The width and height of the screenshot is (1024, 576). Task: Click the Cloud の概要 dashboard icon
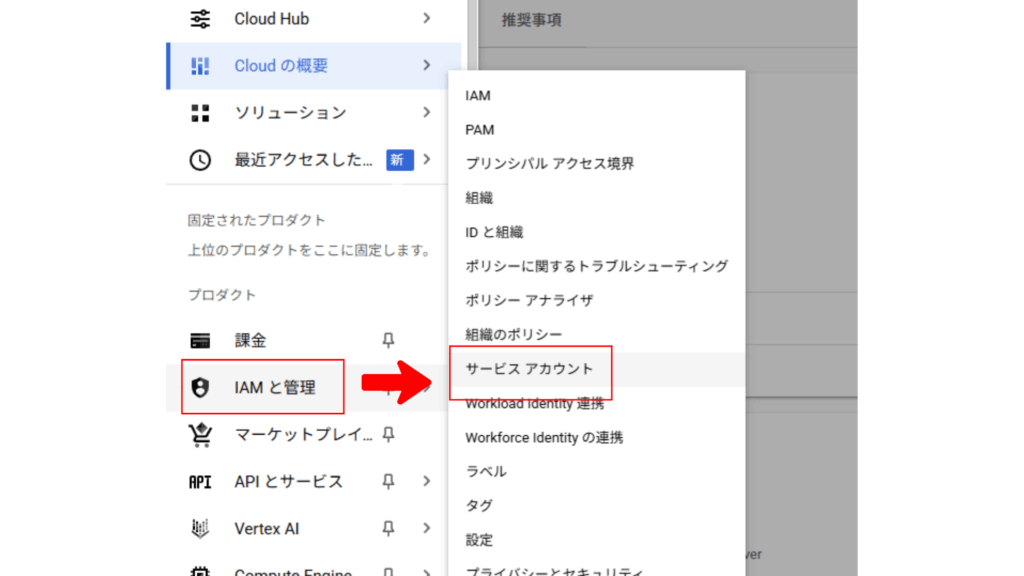200,65
